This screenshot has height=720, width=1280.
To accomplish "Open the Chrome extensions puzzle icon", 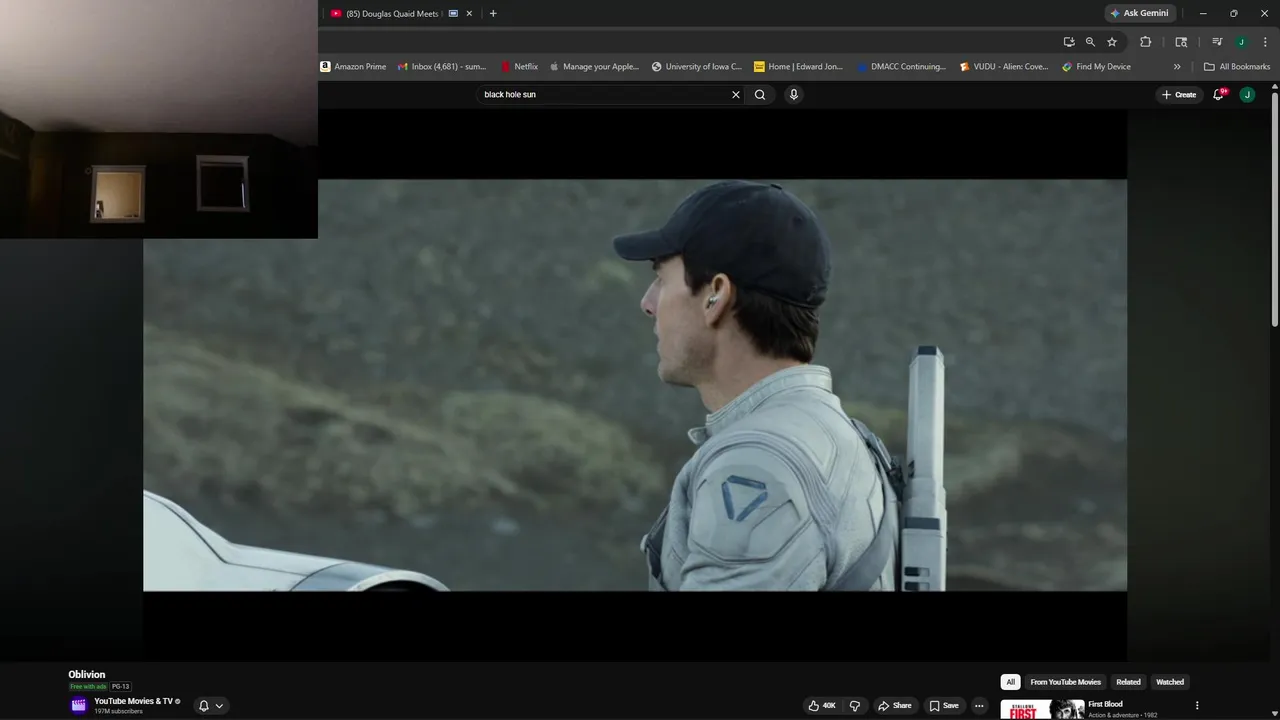I will [1146, 42].
